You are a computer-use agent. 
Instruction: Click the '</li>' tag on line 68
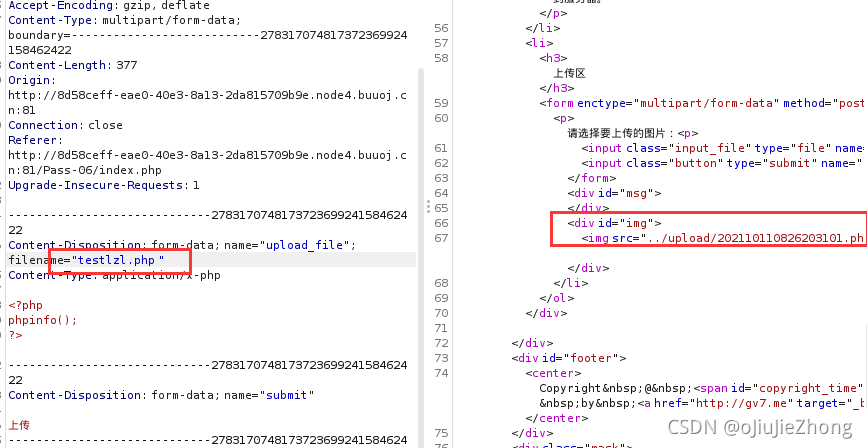tap(571, 283)
